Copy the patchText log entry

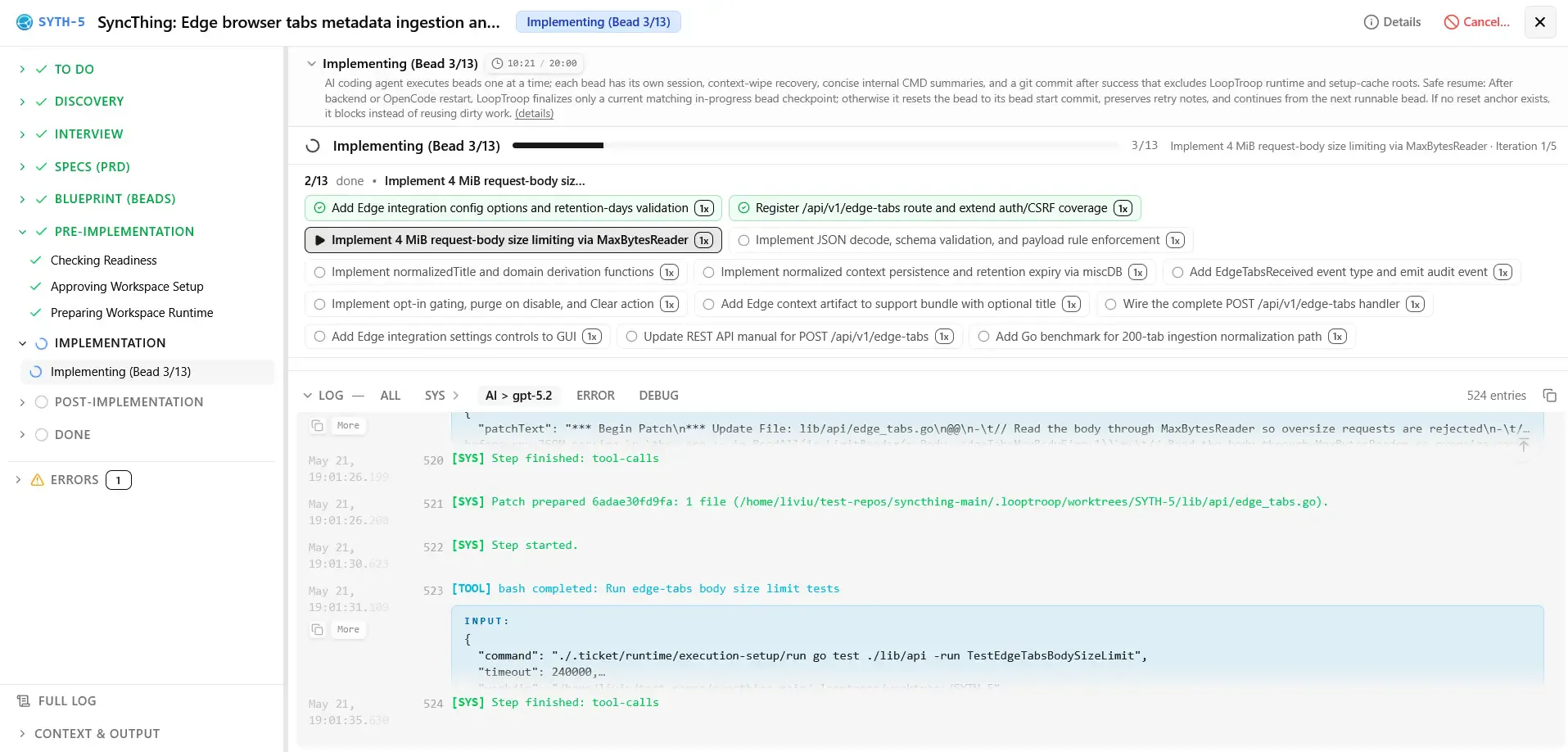click(318, 426)
